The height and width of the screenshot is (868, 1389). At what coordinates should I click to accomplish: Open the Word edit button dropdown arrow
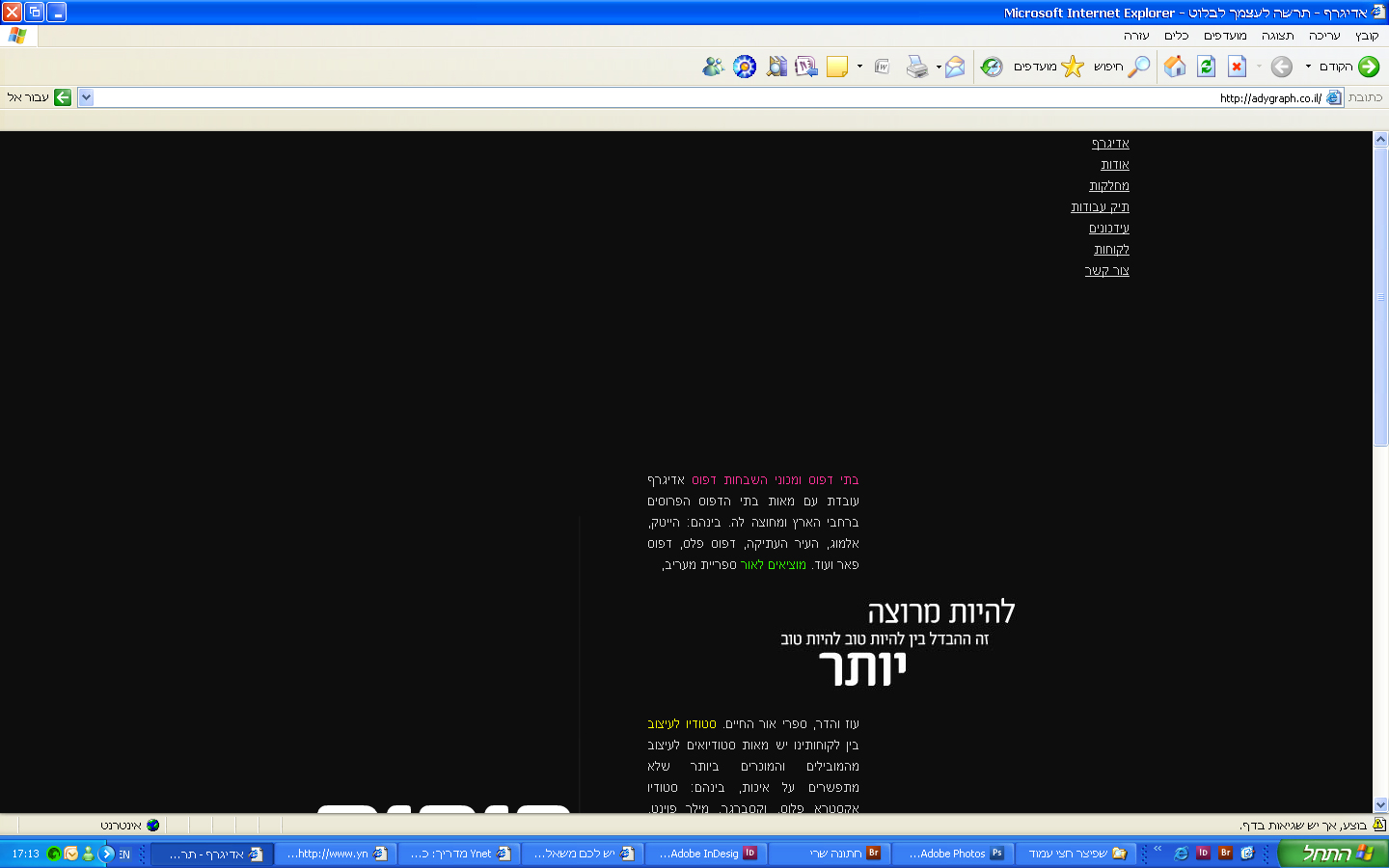[x=859, y=67]
